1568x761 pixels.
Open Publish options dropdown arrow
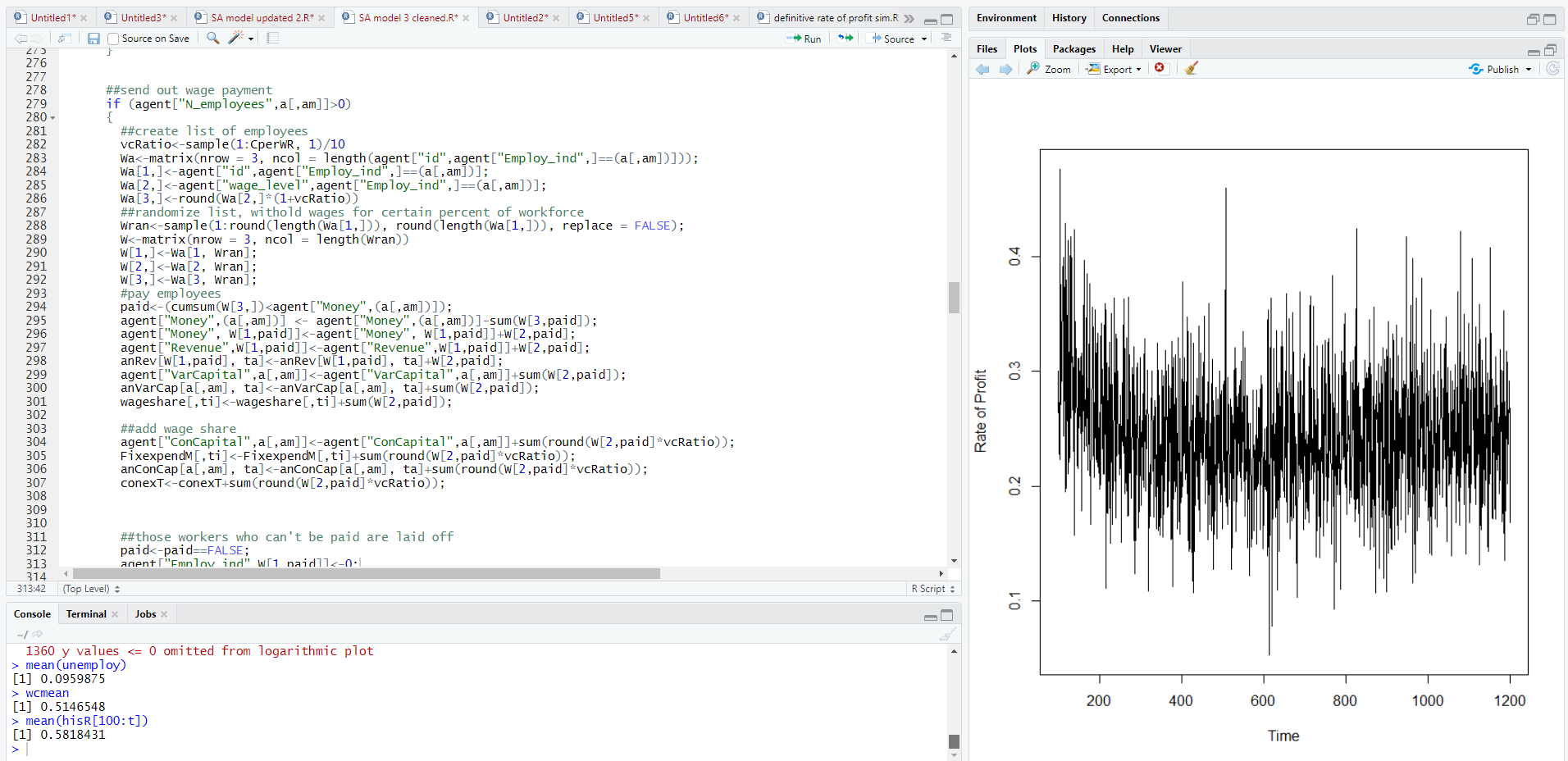coord(1529,70)
